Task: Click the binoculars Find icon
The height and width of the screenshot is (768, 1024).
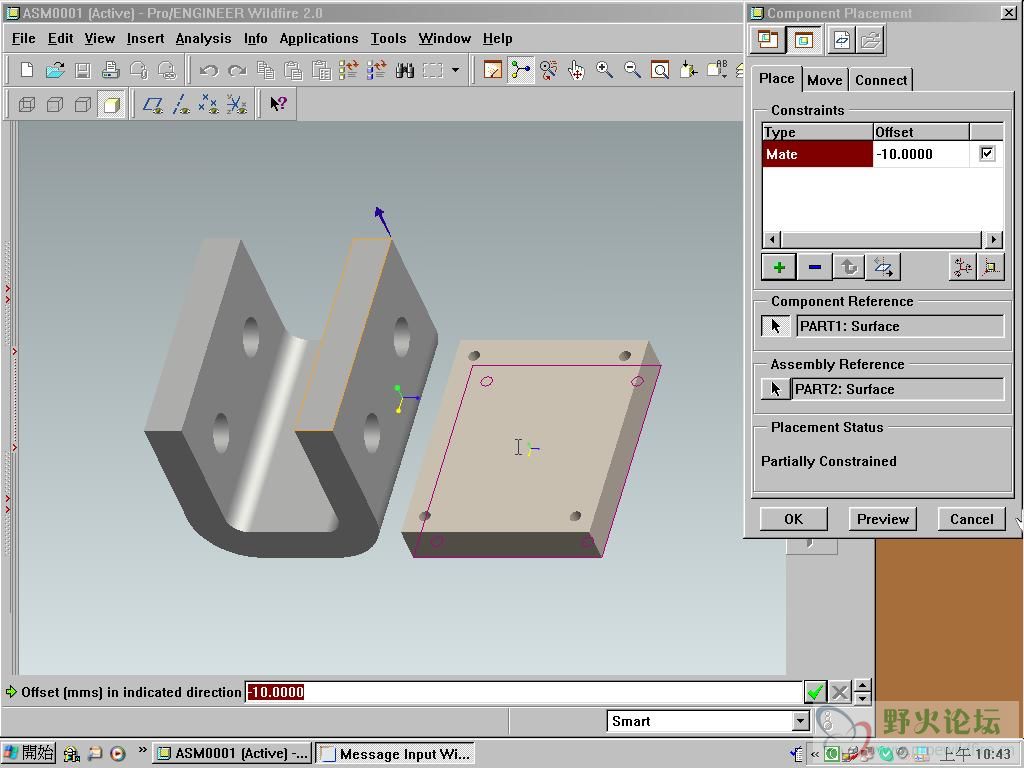Action: coord(404,69)
